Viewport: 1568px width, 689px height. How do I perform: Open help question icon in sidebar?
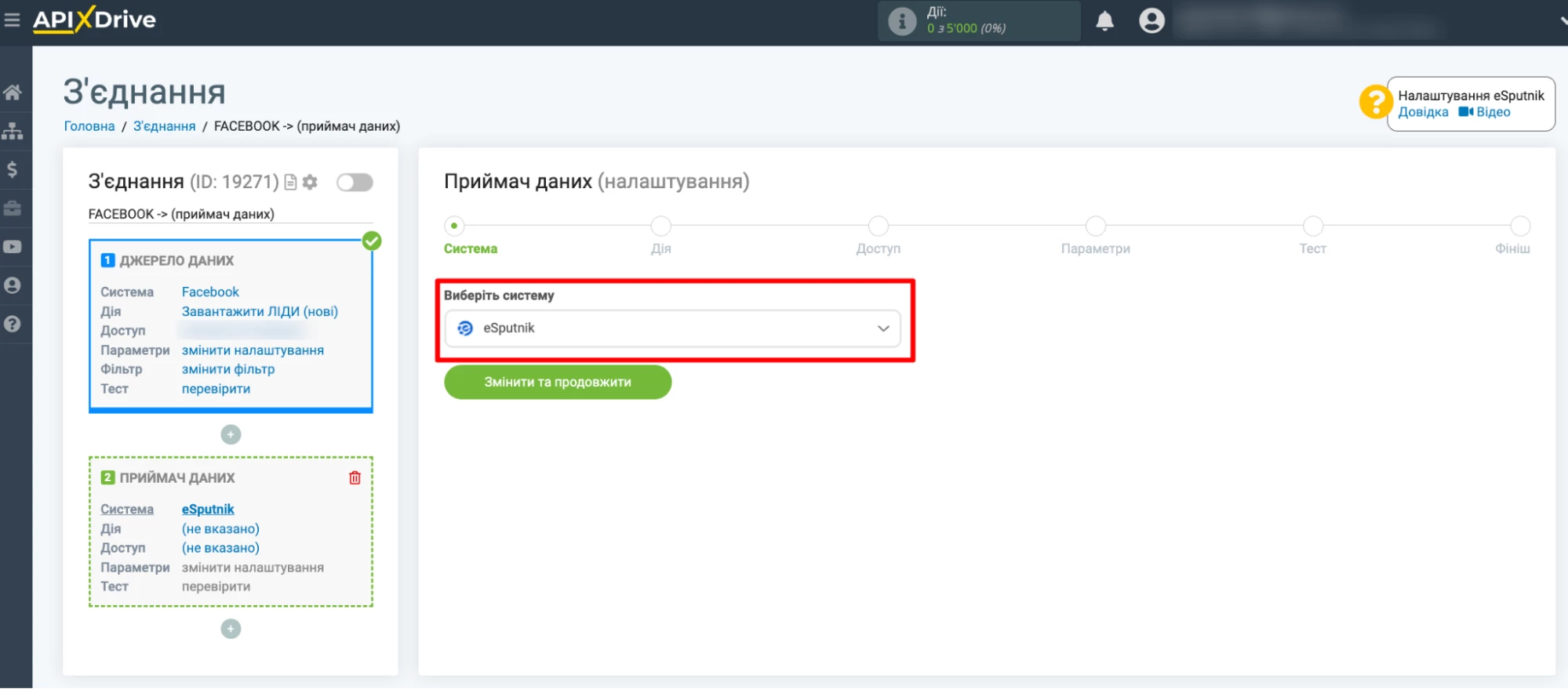(13, 324)
